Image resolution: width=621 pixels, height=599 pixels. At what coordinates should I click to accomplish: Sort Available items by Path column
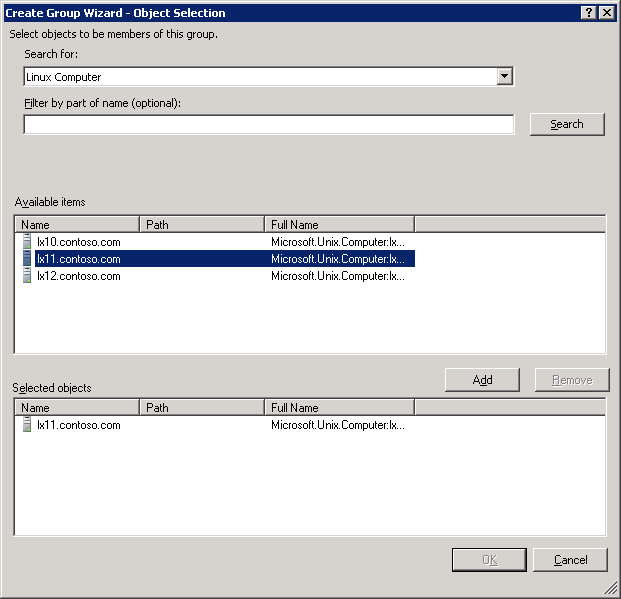(201, 225)
